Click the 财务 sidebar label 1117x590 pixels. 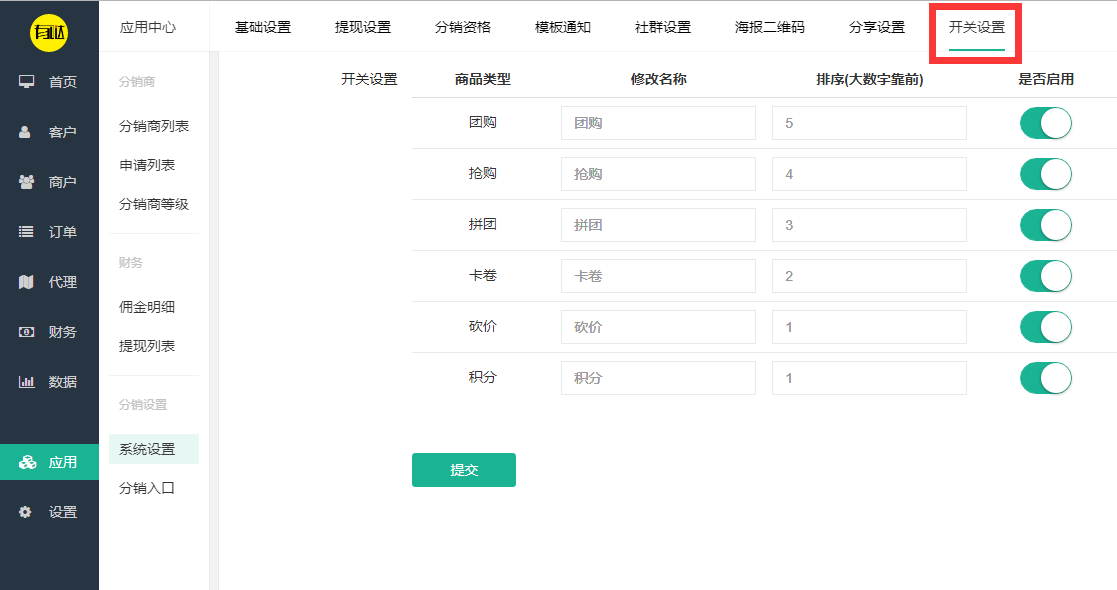click(x=63, y=332)
